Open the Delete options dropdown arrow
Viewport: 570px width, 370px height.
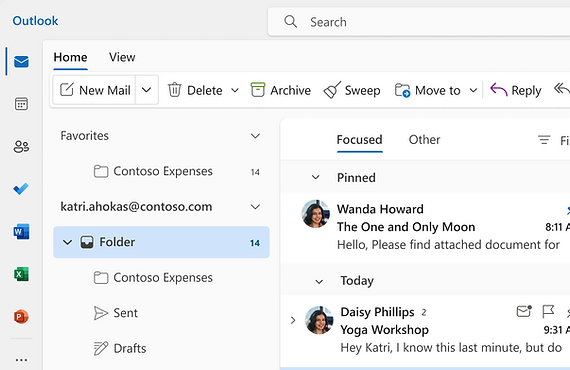235,90
